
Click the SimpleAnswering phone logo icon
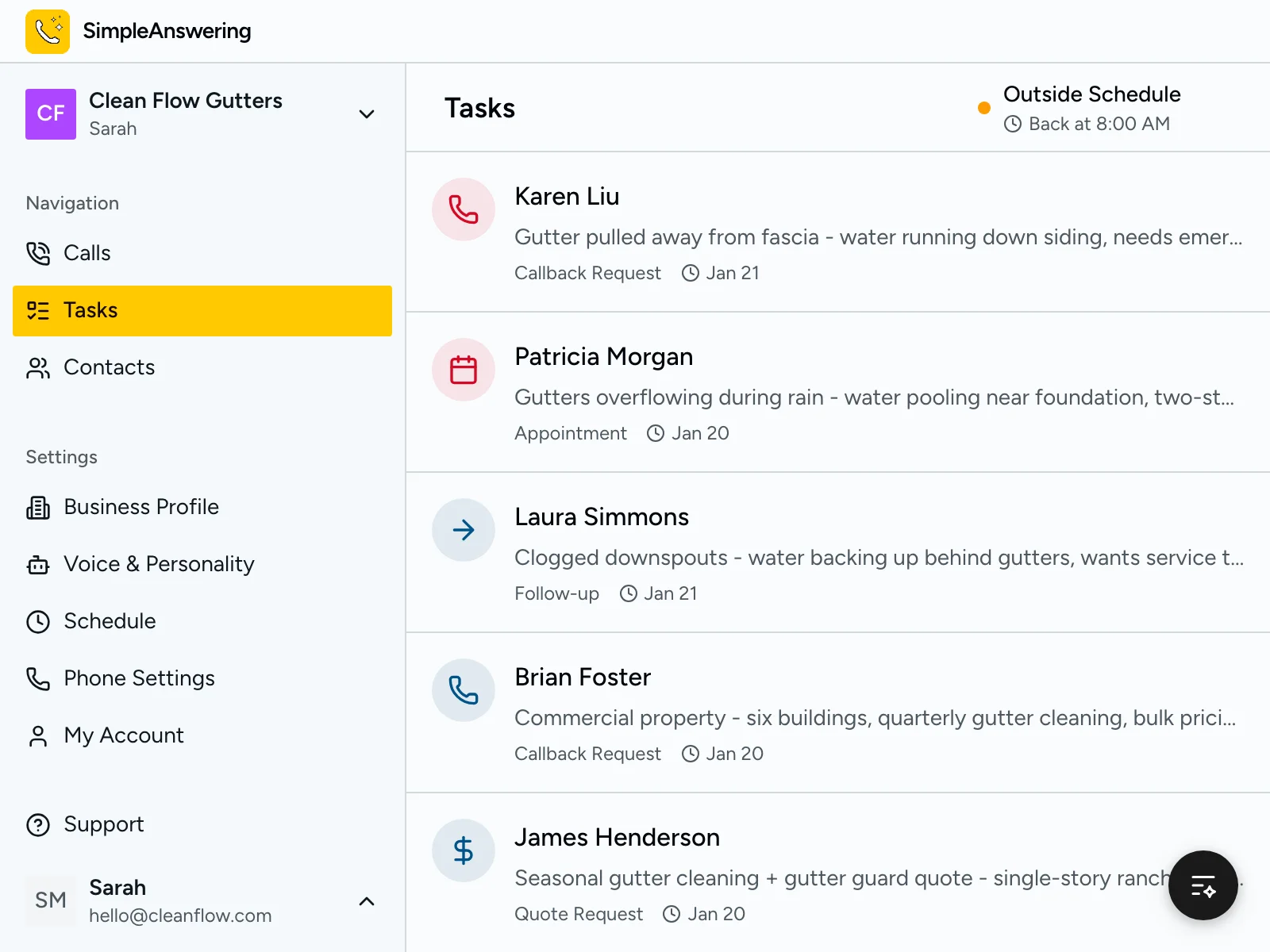(48, 32)
